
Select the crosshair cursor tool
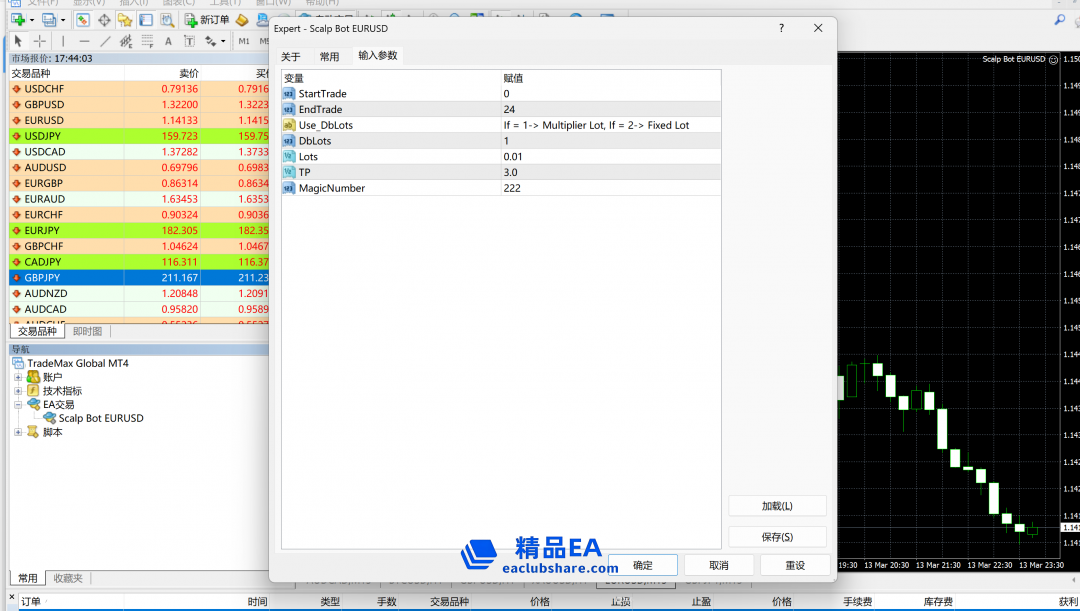40,41
